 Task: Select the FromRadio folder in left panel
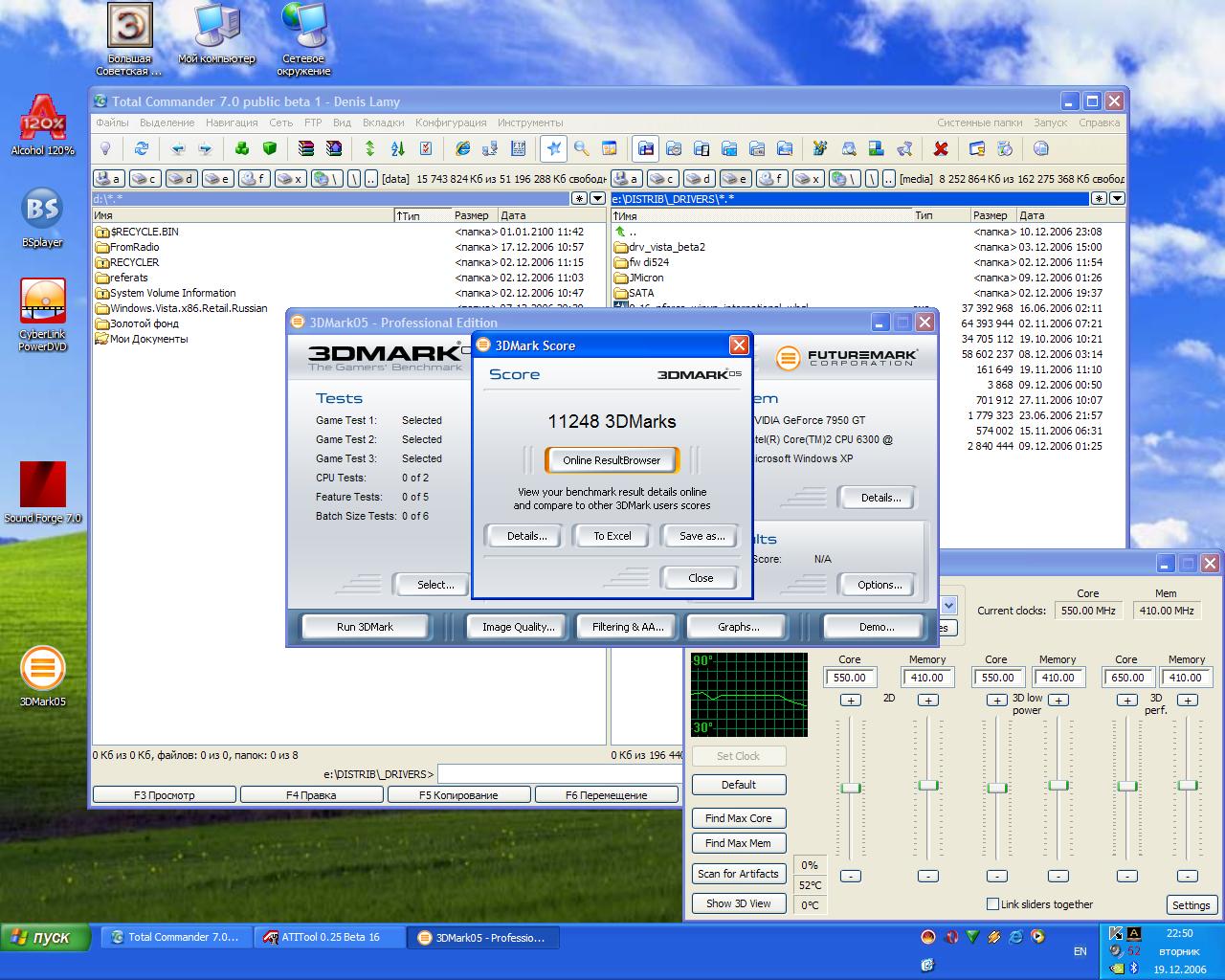point(134,247)
